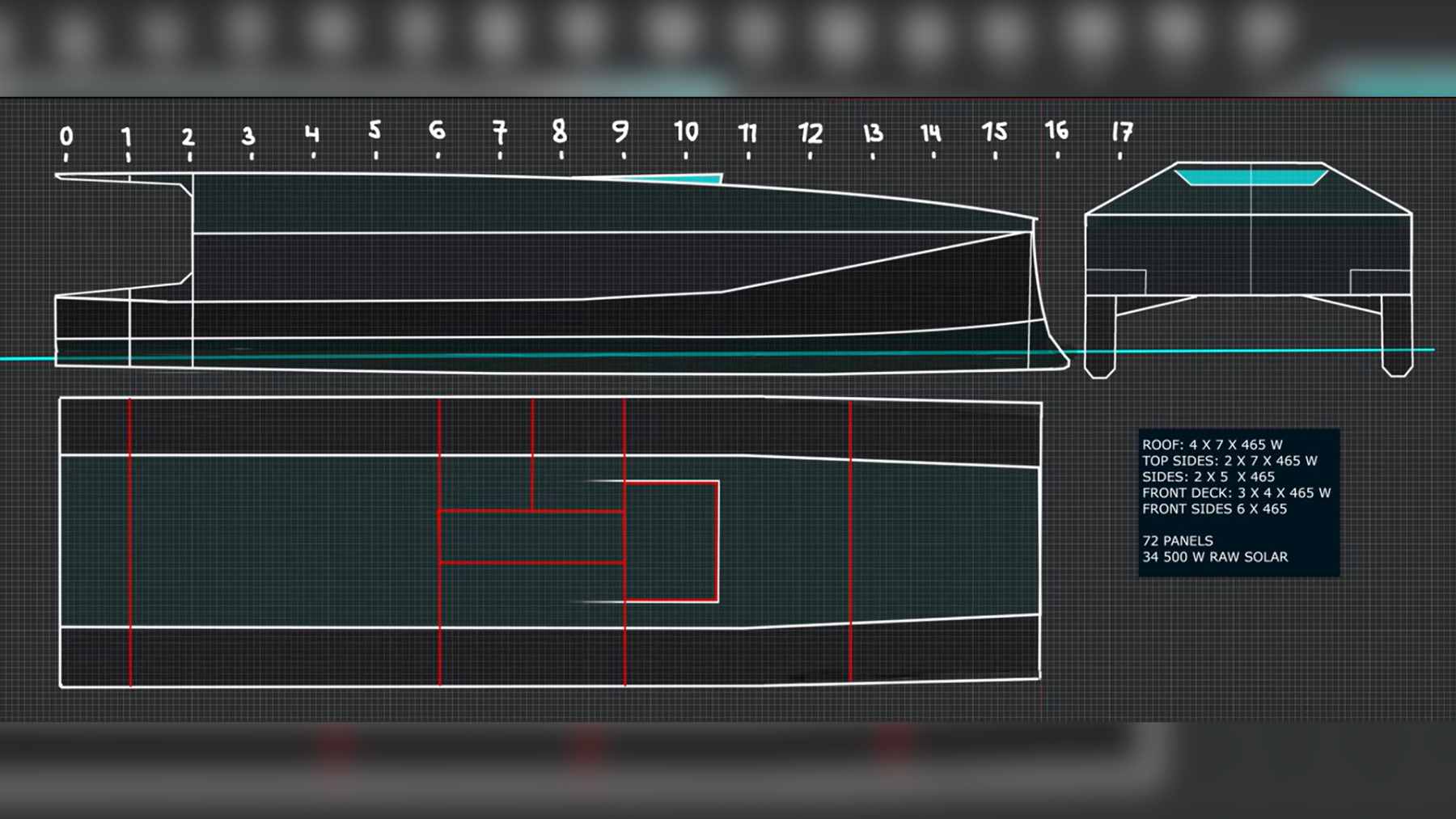Select ruler mark number 5

pyautogui.click(x=375, y=130)
